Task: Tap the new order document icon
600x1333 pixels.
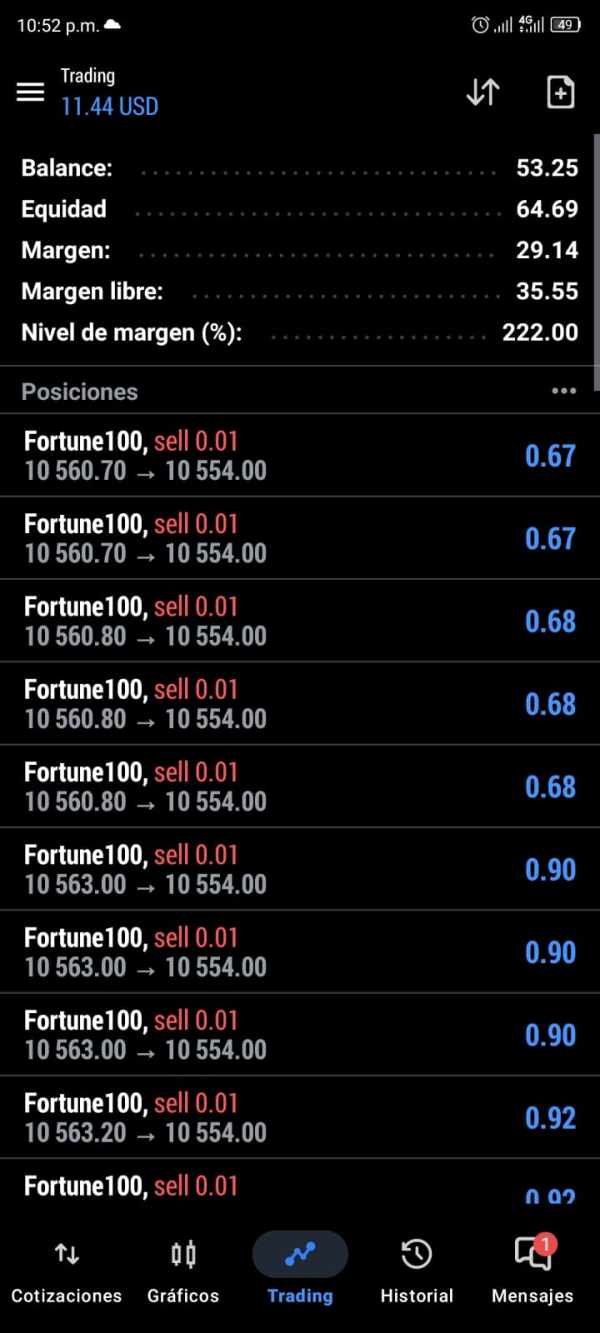Action: (x=561, y=92)
